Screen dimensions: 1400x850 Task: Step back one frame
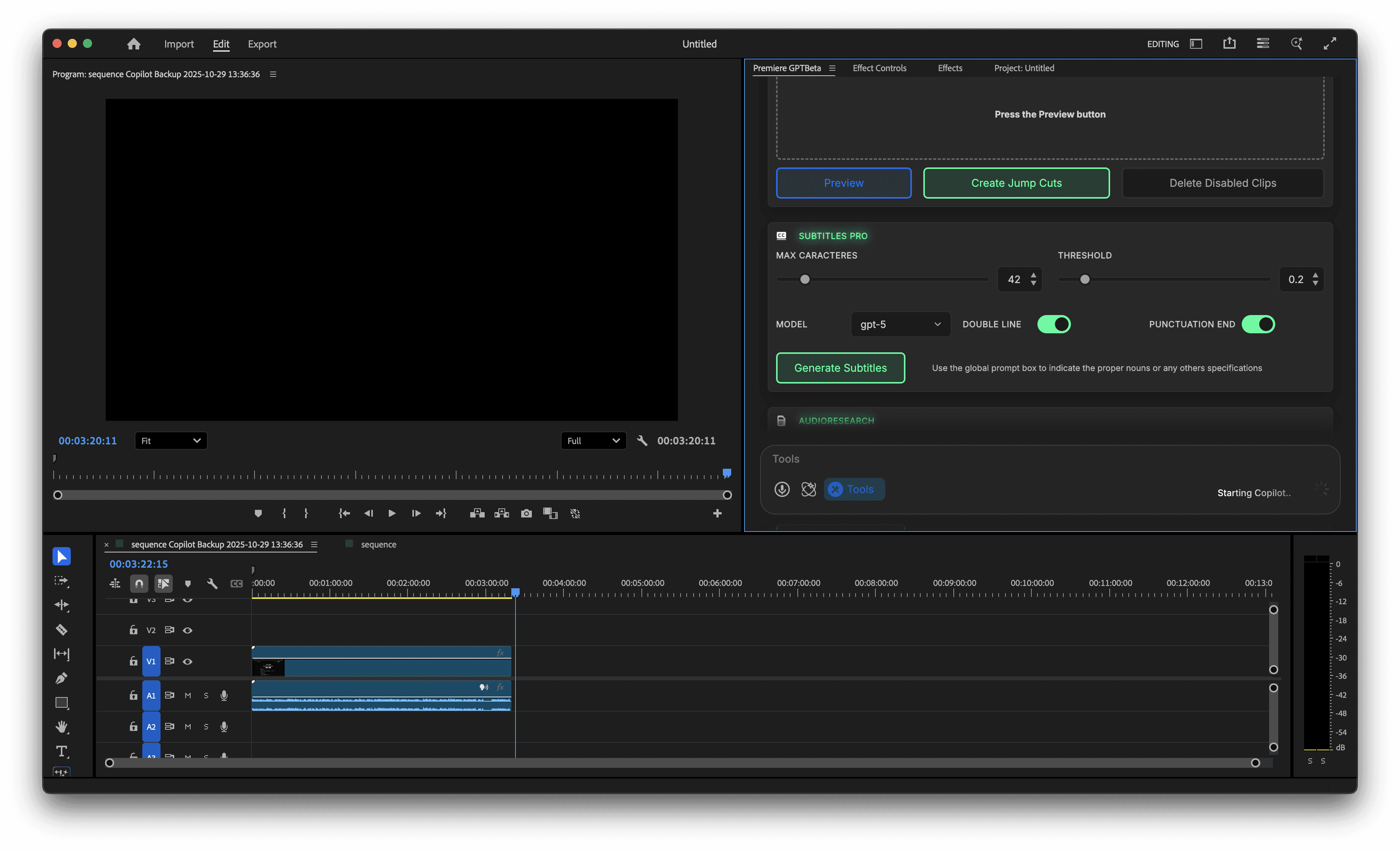[368, 514]
